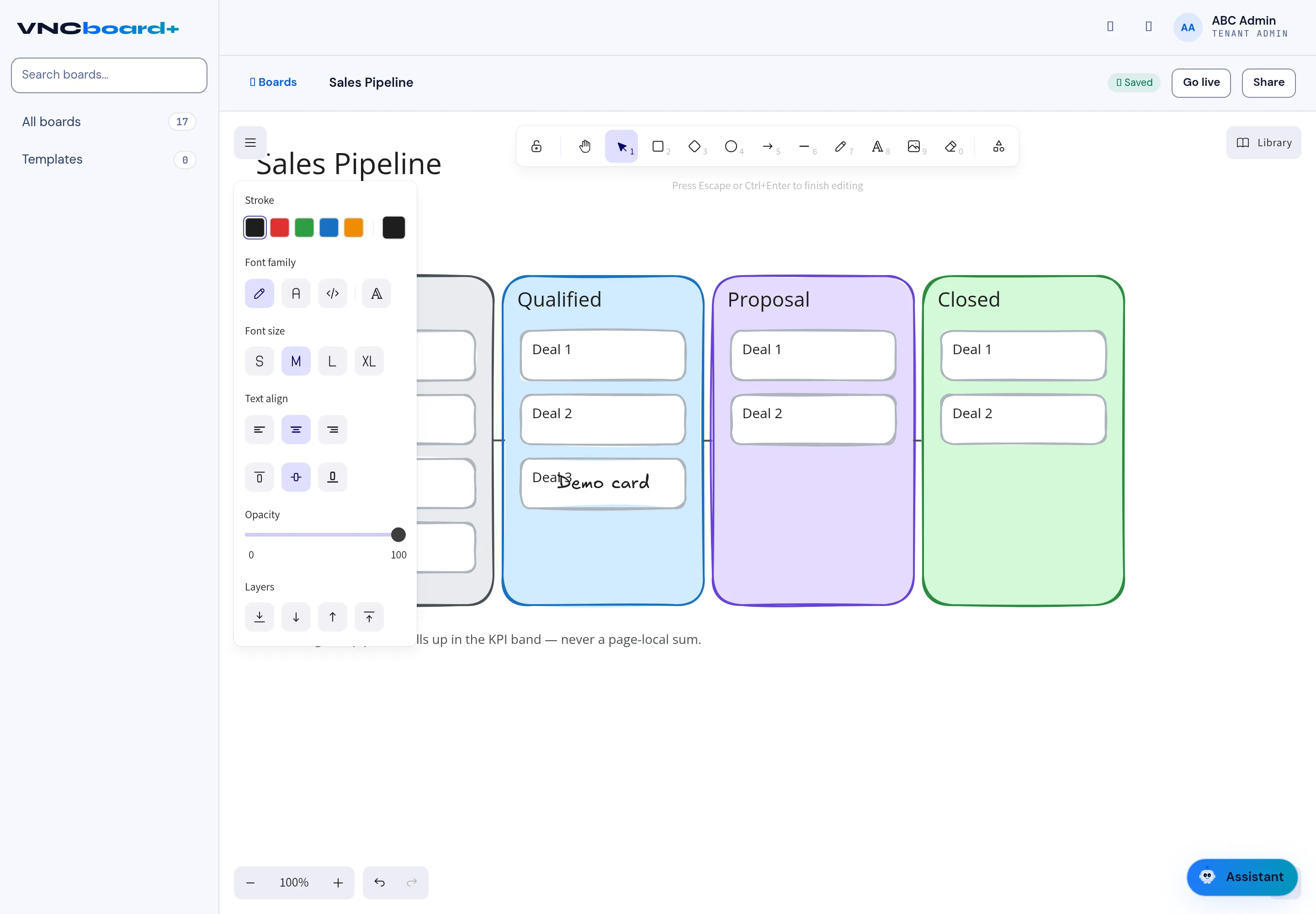This screenshot has width=1316, height=914.
Task: Choose code font family
Action: [333, 294]
